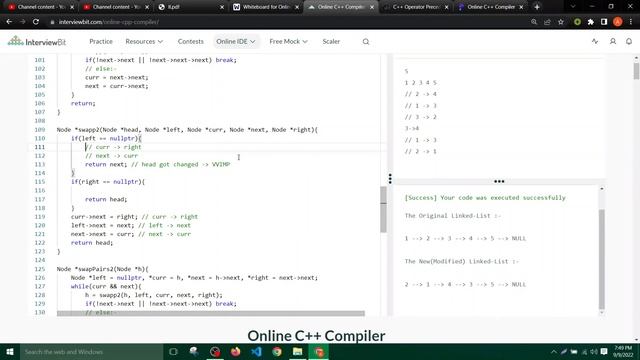Click the page vertical scrollbar thumb
The image size is (640, 360).
pyautogui.click(x=636, y=71)
